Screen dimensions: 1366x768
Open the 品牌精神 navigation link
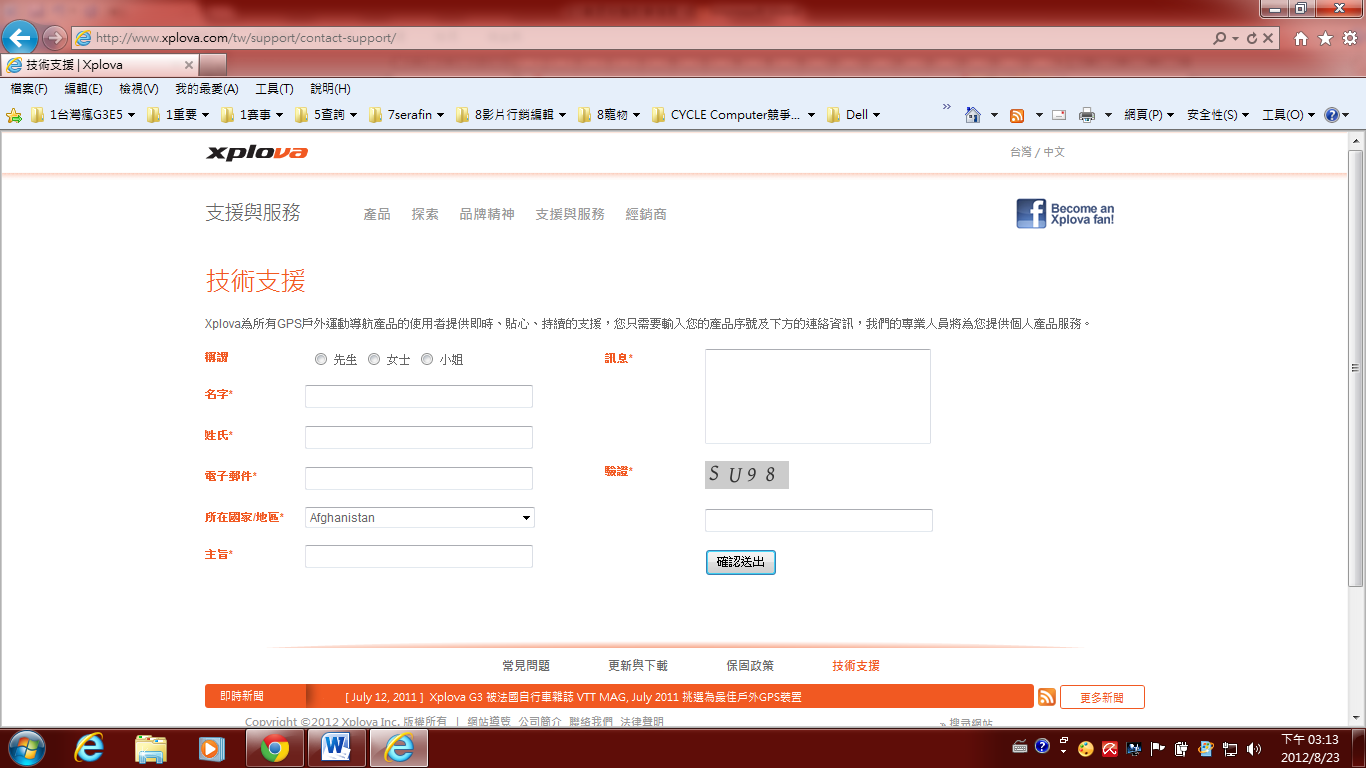pyautogui.click(x=487, y=214)
